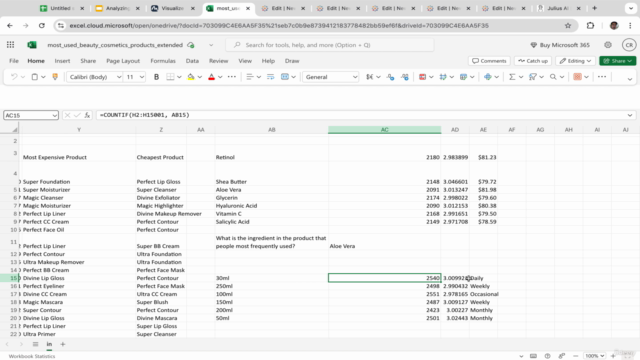Apply the red font color
640x360 pixels.
211,77
